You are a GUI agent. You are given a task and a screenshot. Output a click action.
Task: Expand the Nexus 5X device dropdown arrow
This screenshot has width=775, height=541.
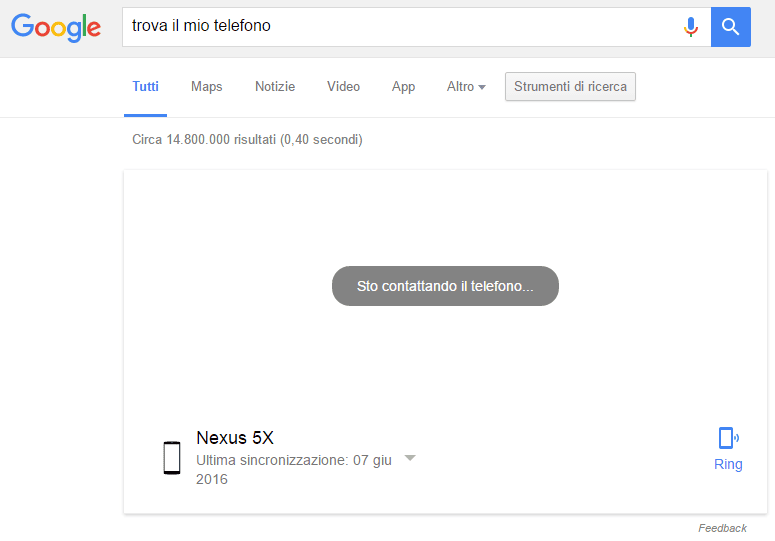pyautogui.click(x=410, y=458)
